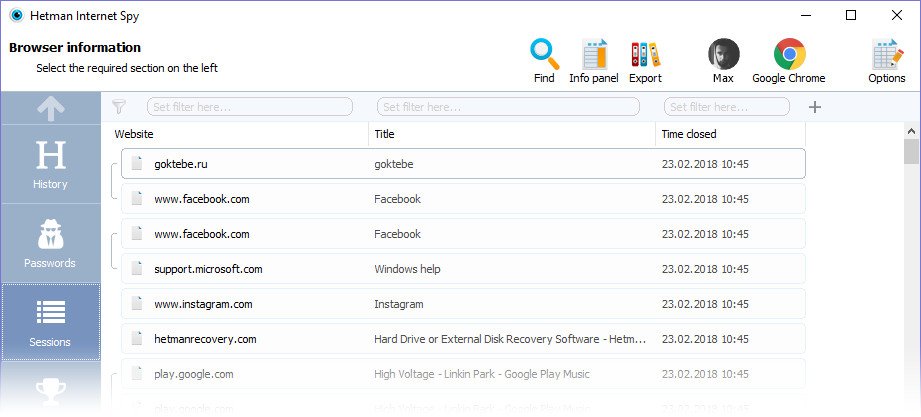This screenshot has width=921, height=417.
Task: Close the Hetman Internet Spy window
Action: point(897,16)
